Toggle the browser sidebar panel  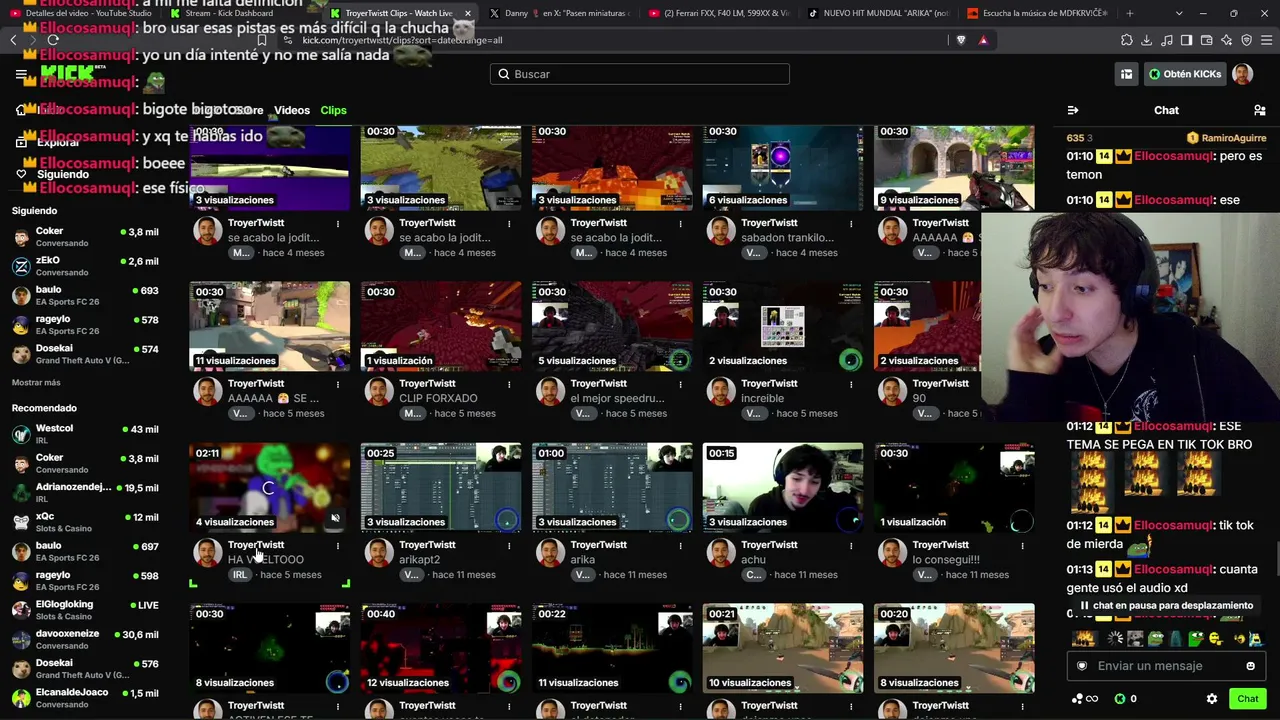point(1186,40)
